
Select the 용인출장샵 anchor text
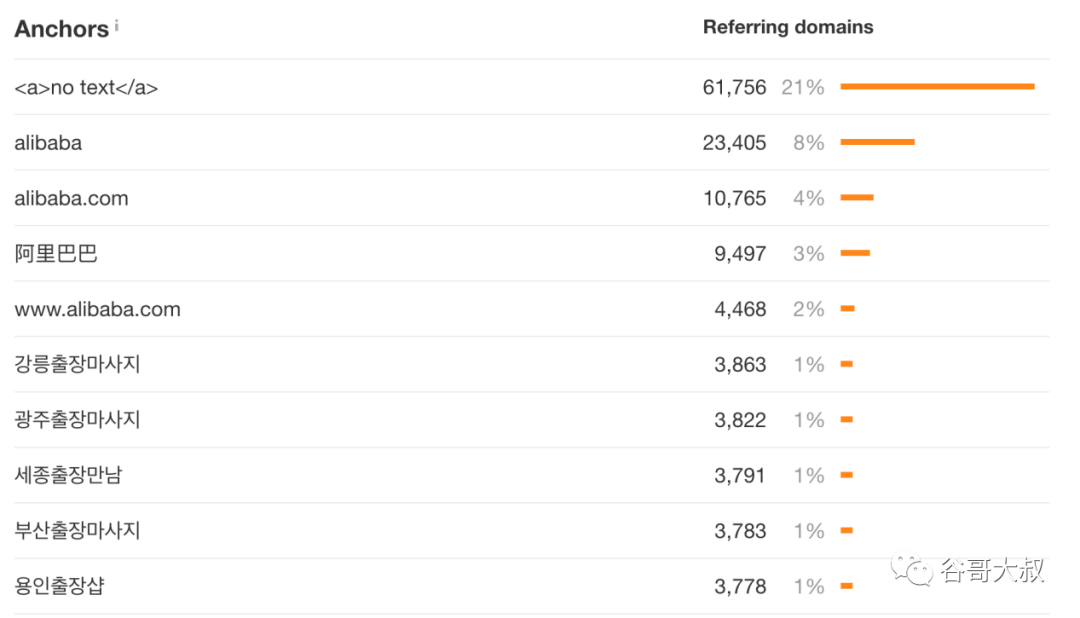59,586
